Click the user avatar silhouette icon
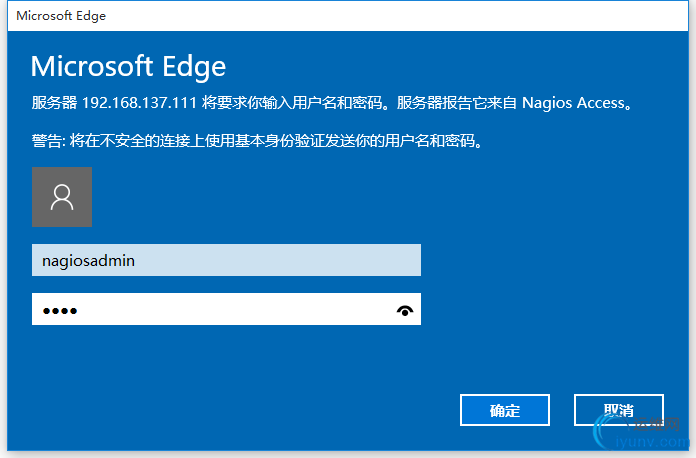696x458 pixels. (x=62, y=197)
